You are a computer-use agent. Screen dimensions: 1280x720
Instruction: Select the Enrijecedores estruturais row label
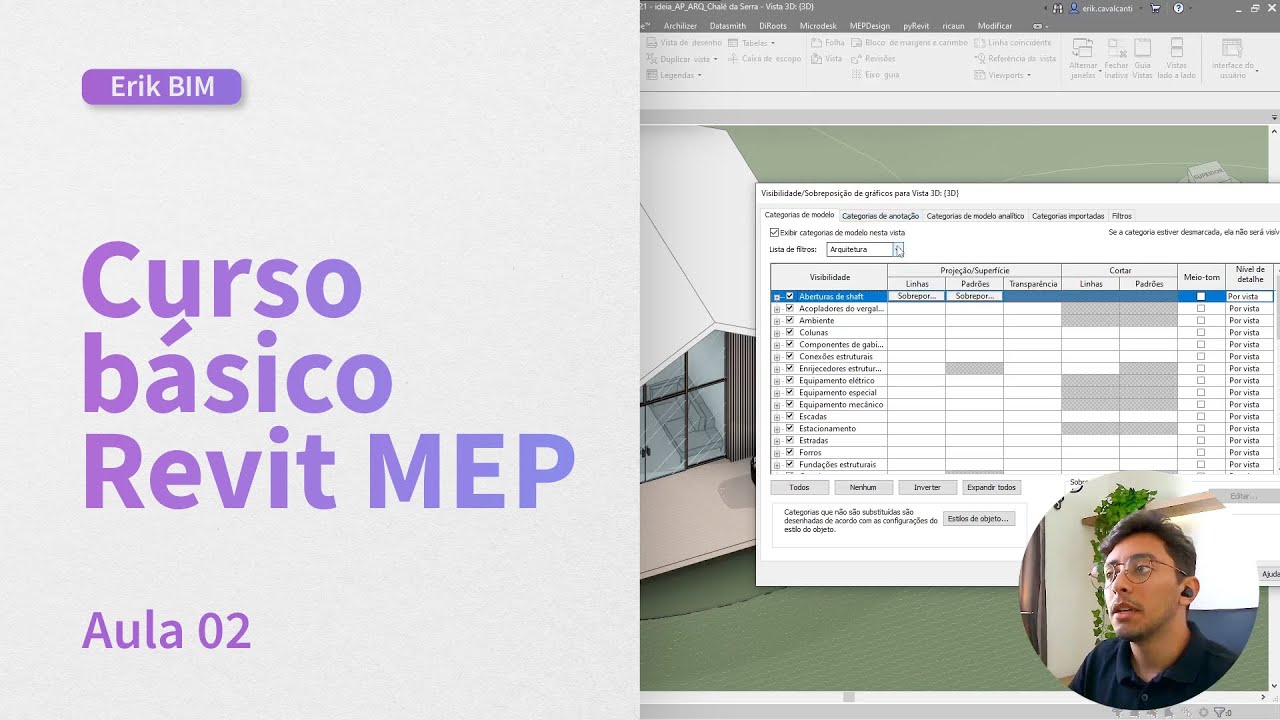pos(840,369)
